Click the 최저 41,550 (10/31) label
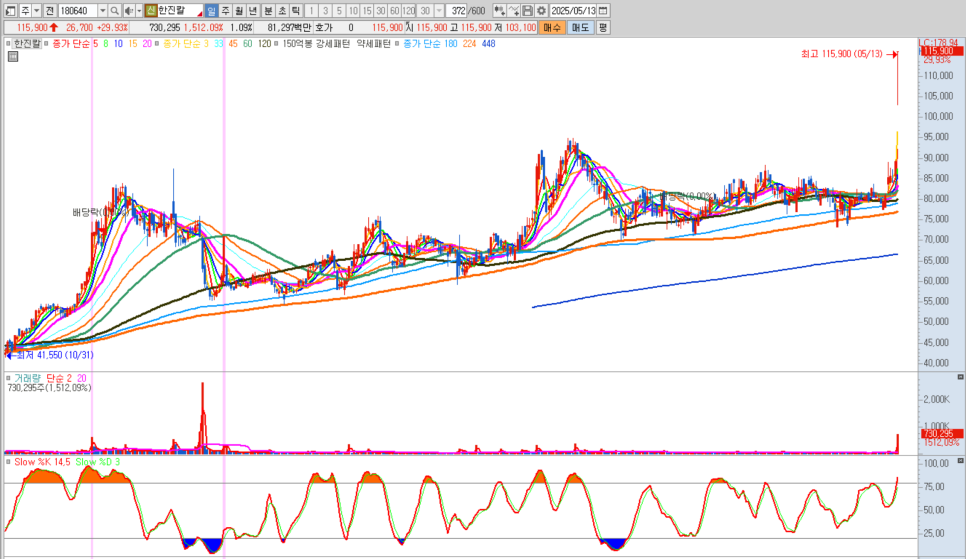This screenshot has height=559, width=966. click(55, 355)
